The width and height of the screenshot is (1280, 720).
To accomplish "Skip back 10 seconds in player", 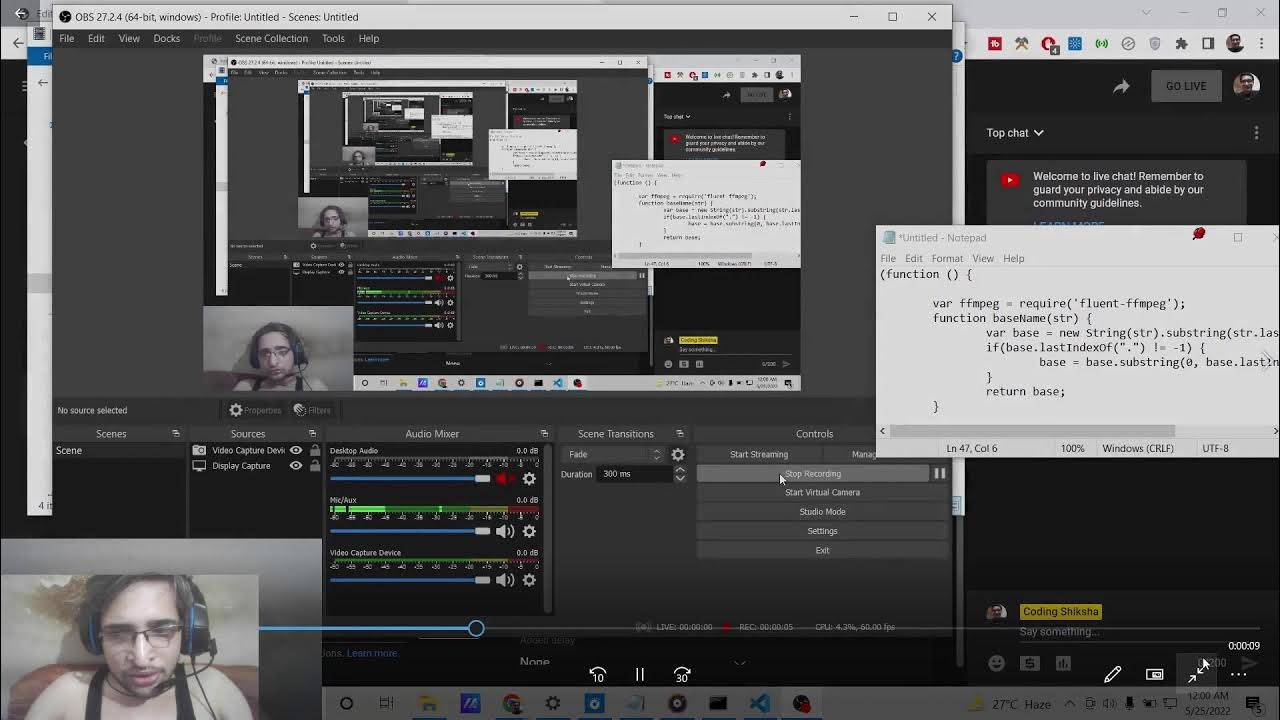I will click(597, 675).
